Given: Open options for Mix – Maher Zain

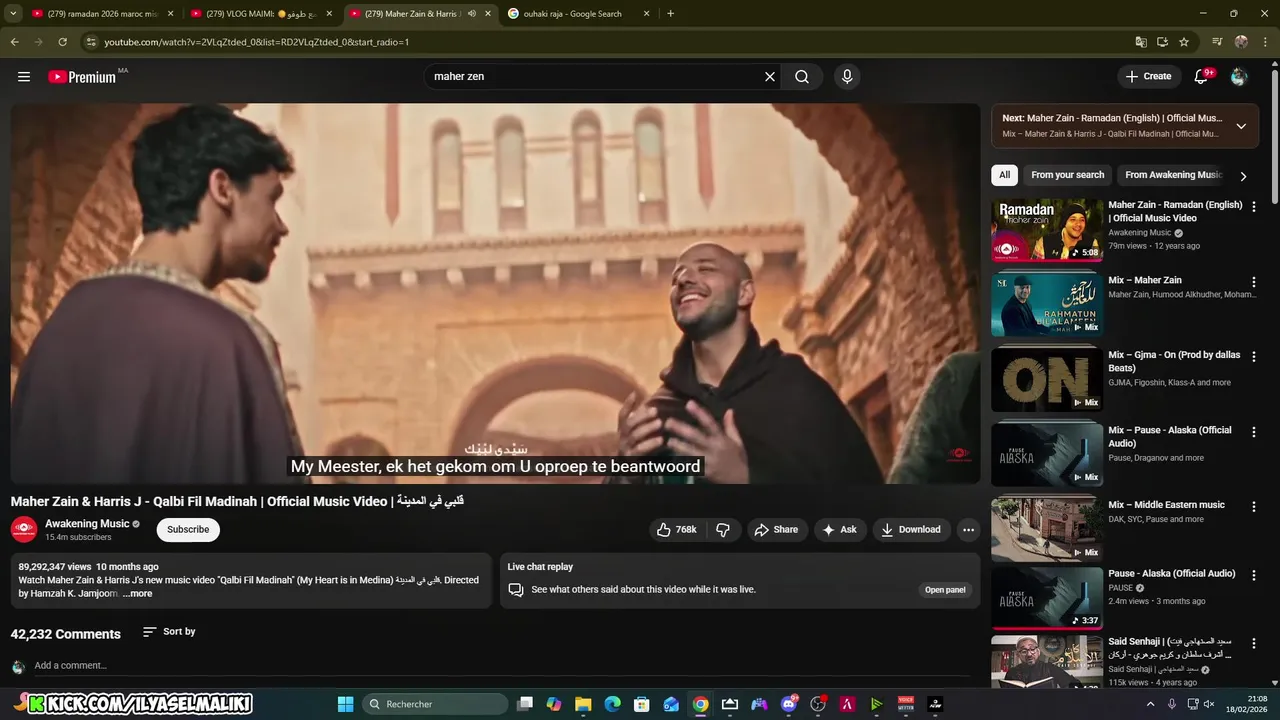Looking at the screenshot, I should pyautogui.click(x=1254, y=282).
